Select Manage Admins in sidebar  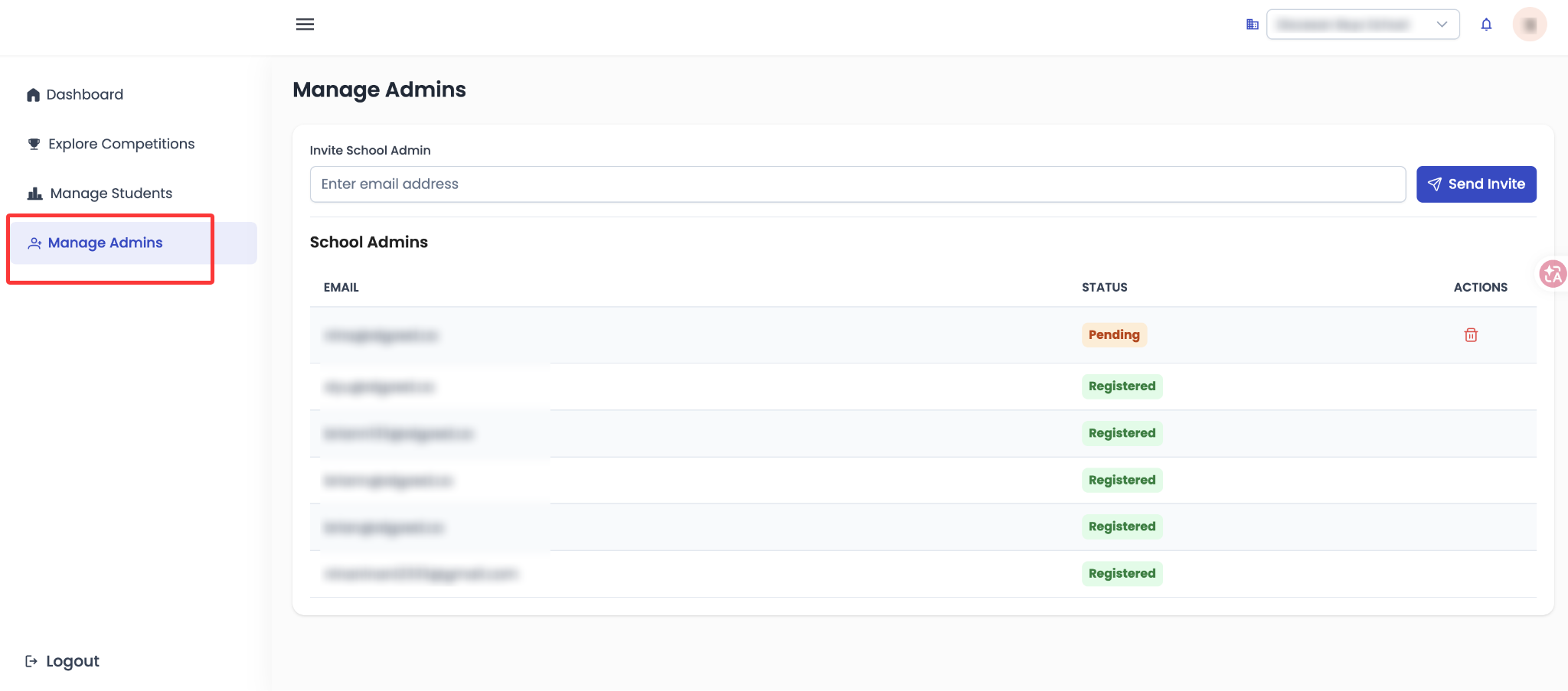click(x=134, y=243)
